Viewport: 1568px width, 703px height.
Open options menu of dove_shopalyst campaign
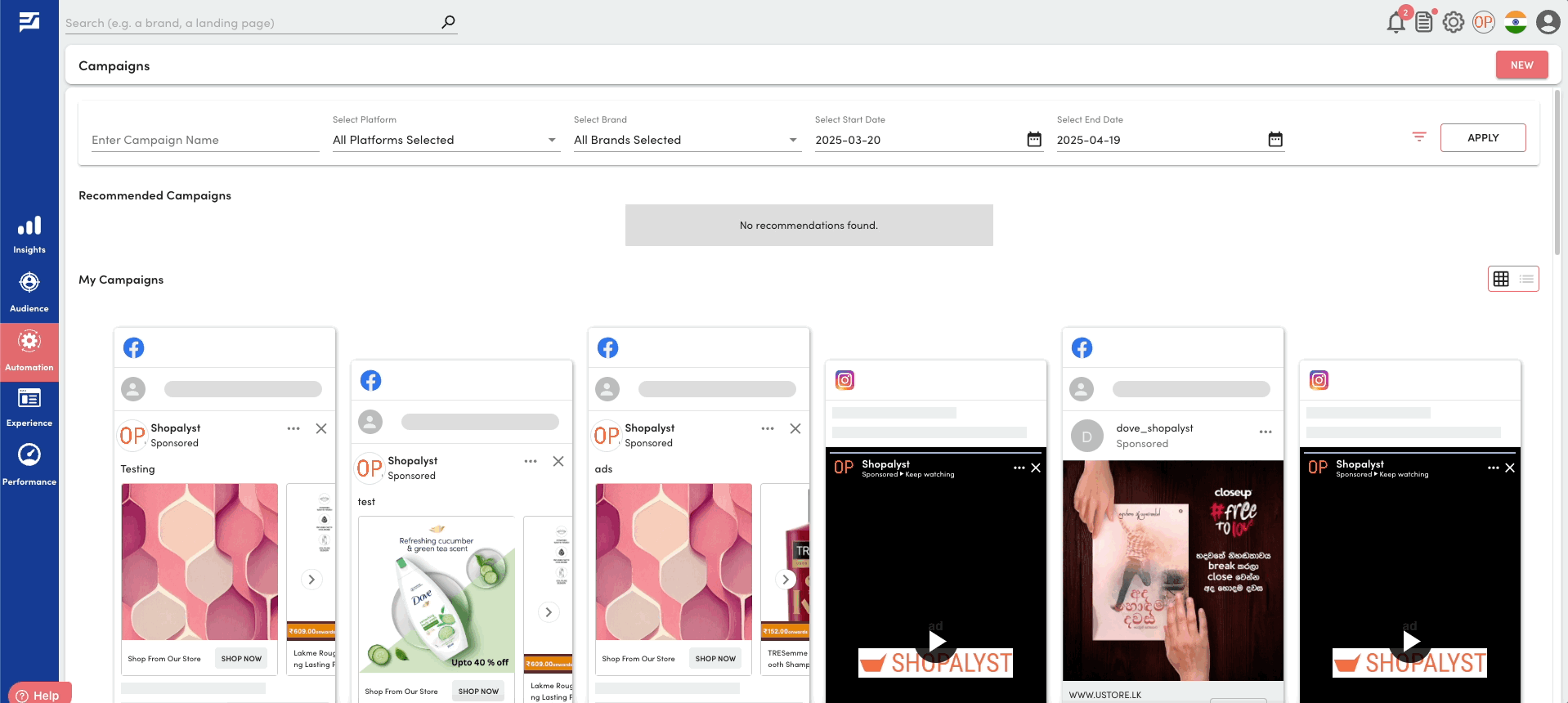coord(1266,432)
